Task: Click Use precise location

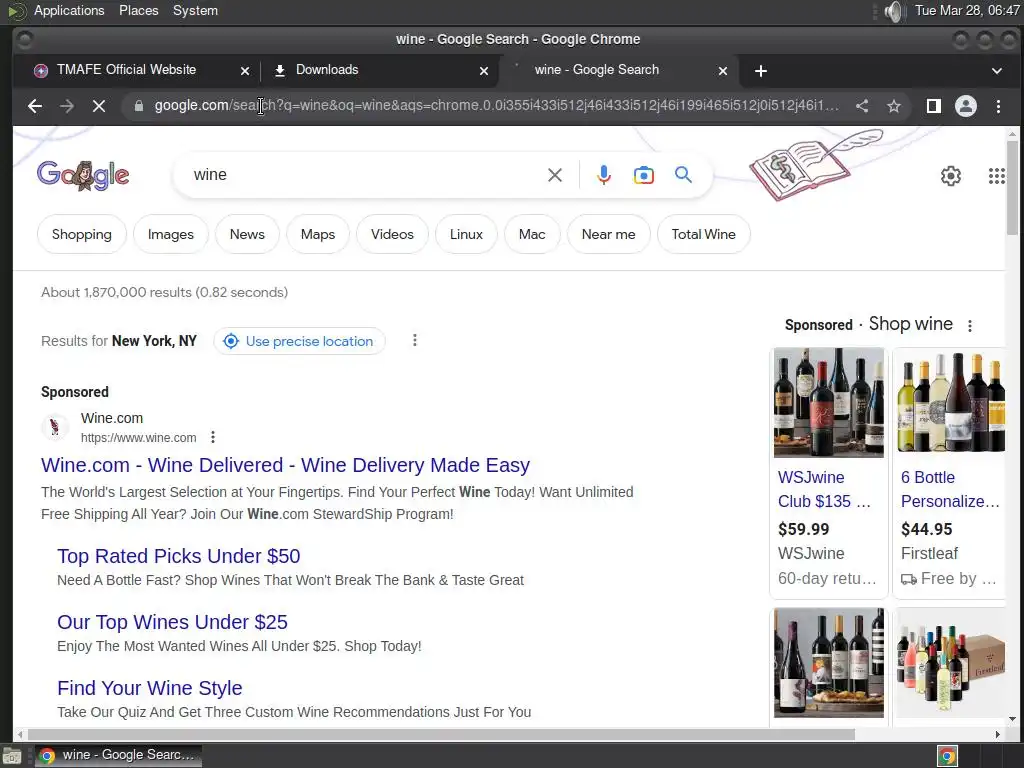Action: click(x=299, y=341)
